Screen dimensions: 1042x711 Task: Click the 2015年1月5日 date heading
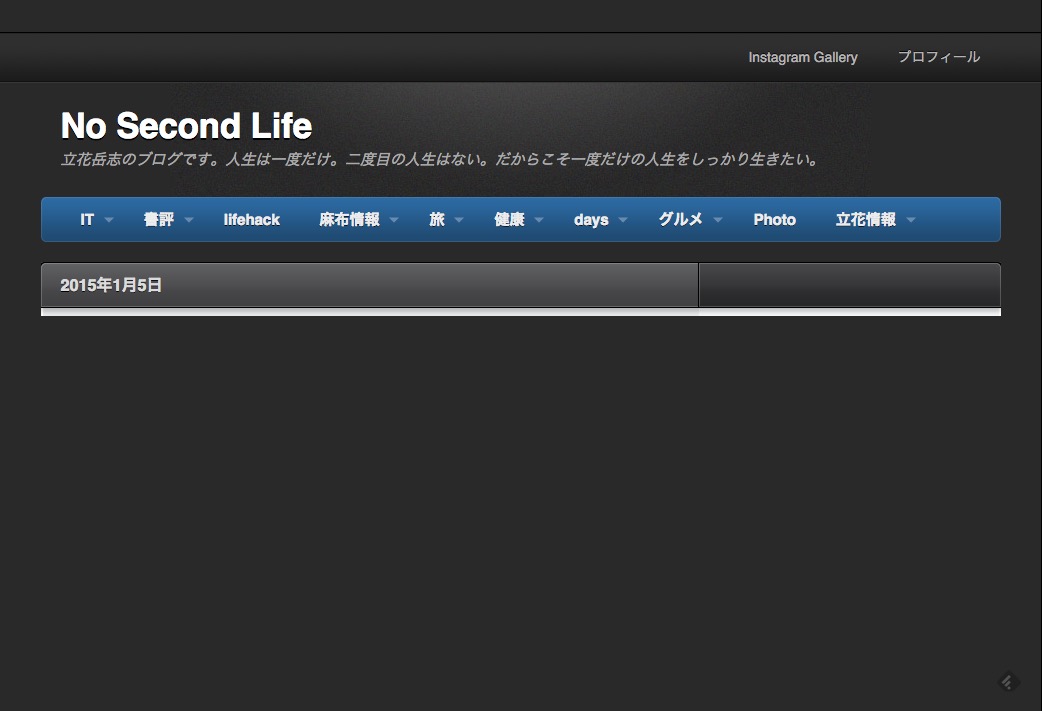coord(111,285)
